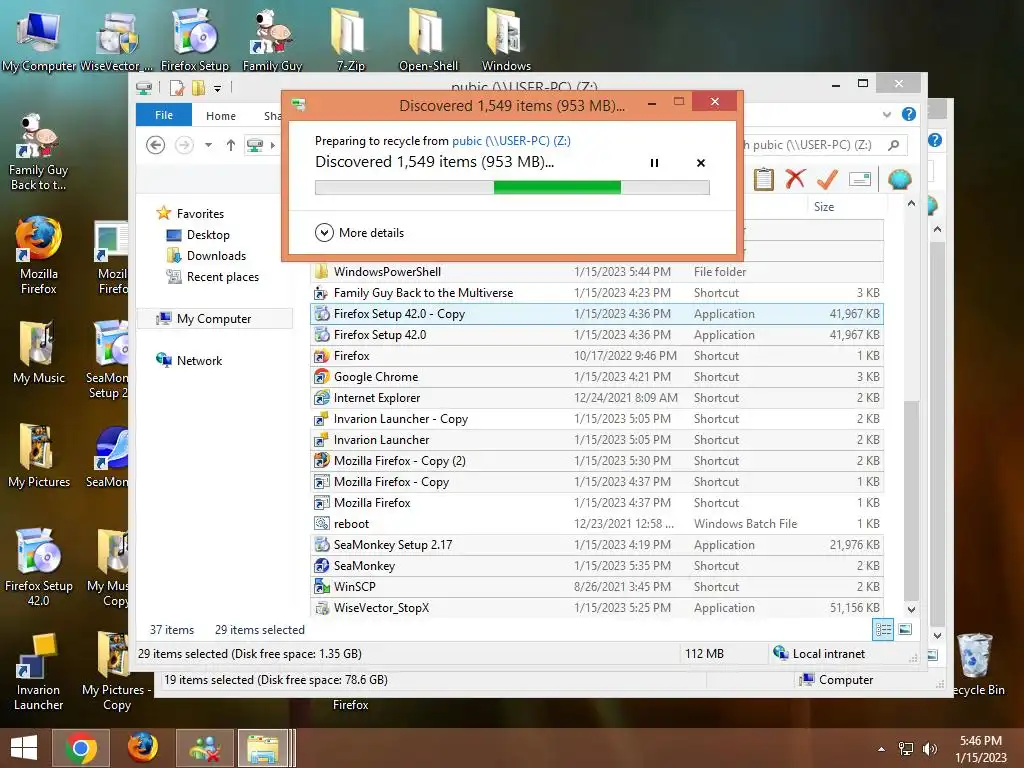Select Mozilla Firefox - Copy (2) row

point(597,460)
